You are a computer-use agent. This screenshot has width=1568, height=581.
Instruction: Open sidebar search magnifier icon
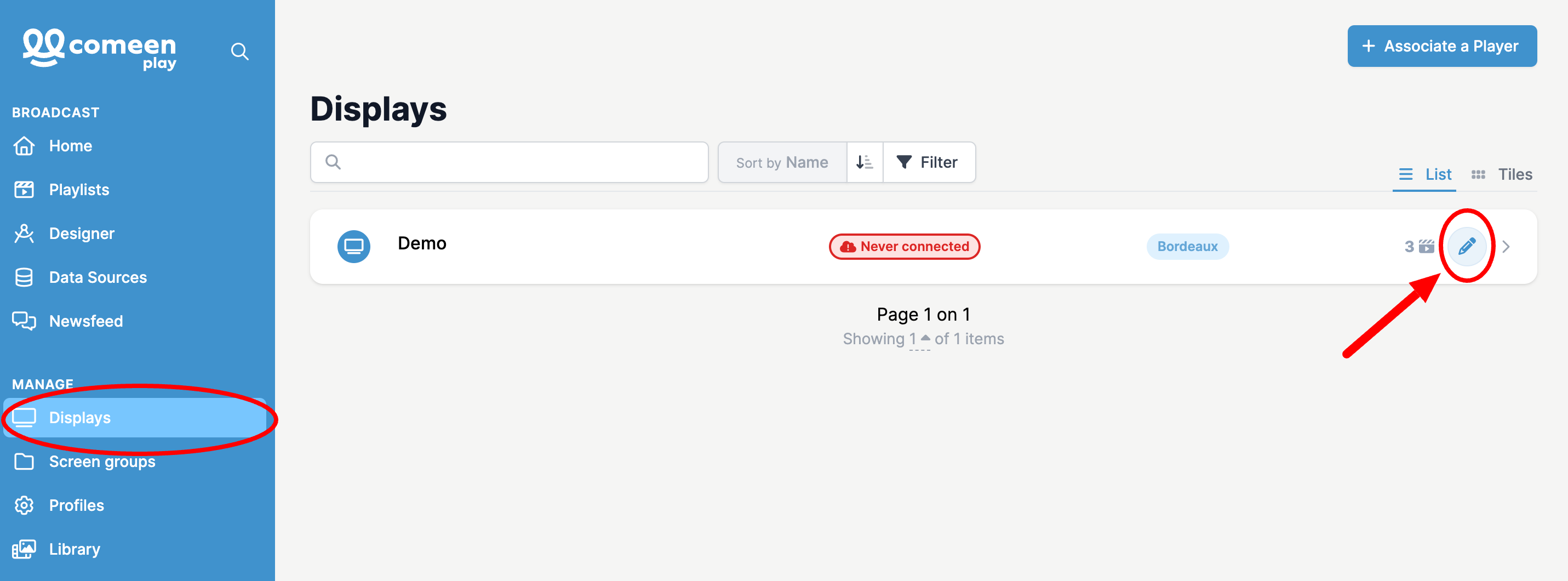pos(240,52)
